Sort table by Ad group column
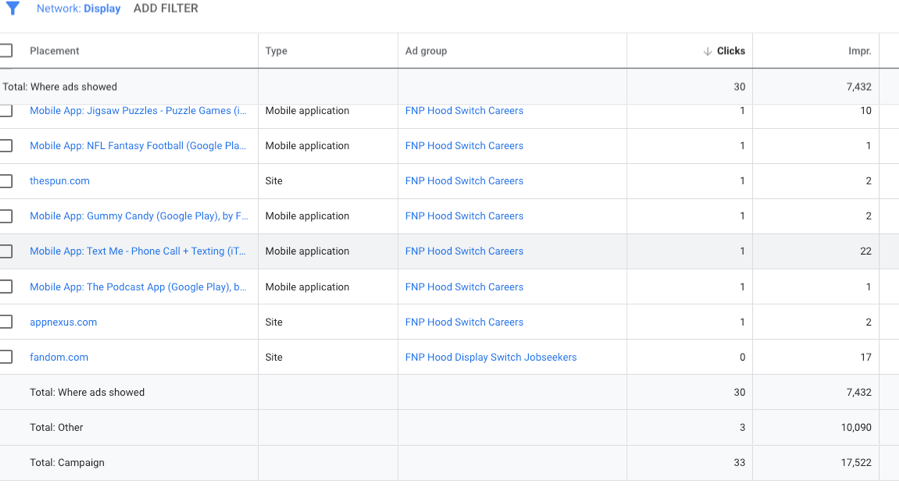 [x=426, y=51]
